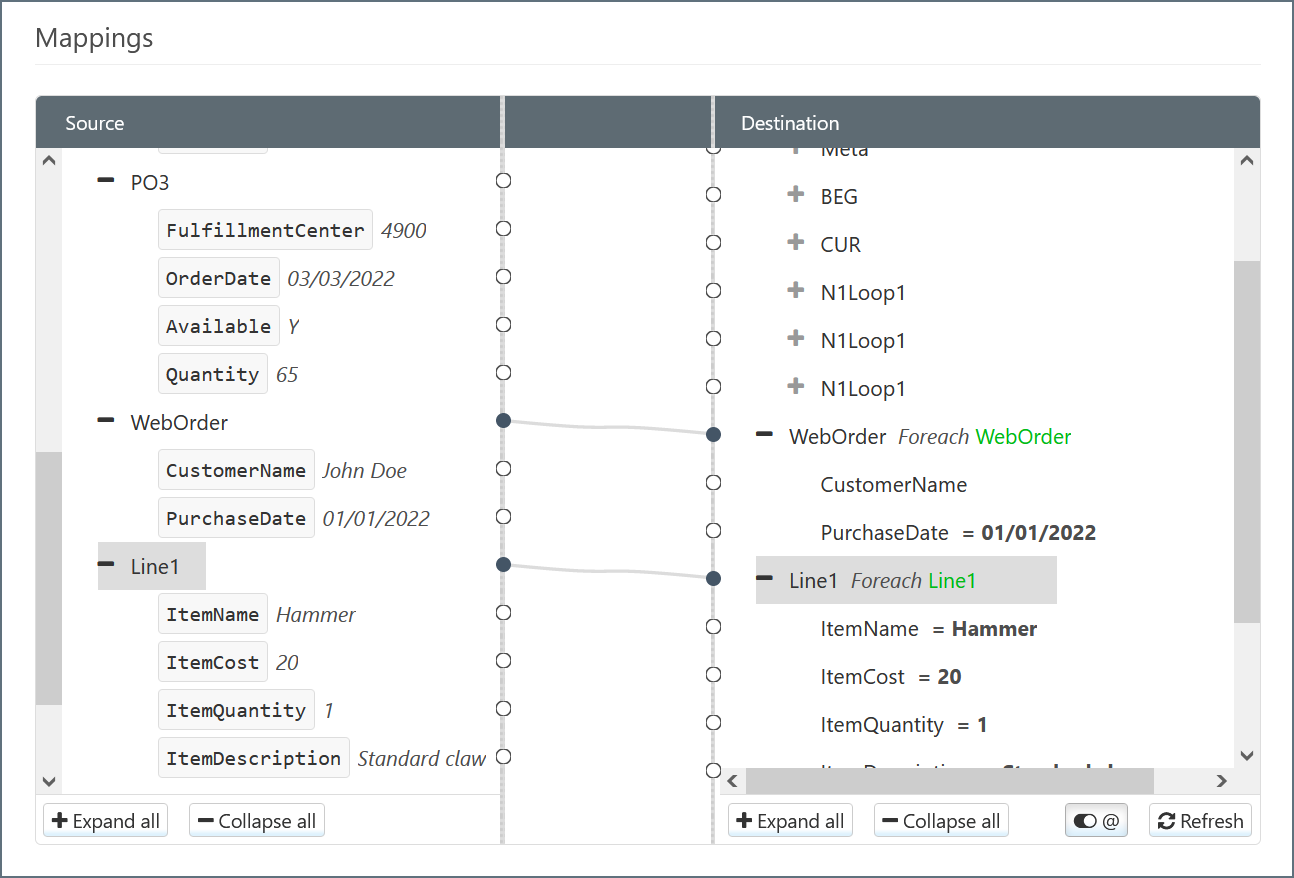Toggle the @ attribute switch

[x=1096, y=821]
